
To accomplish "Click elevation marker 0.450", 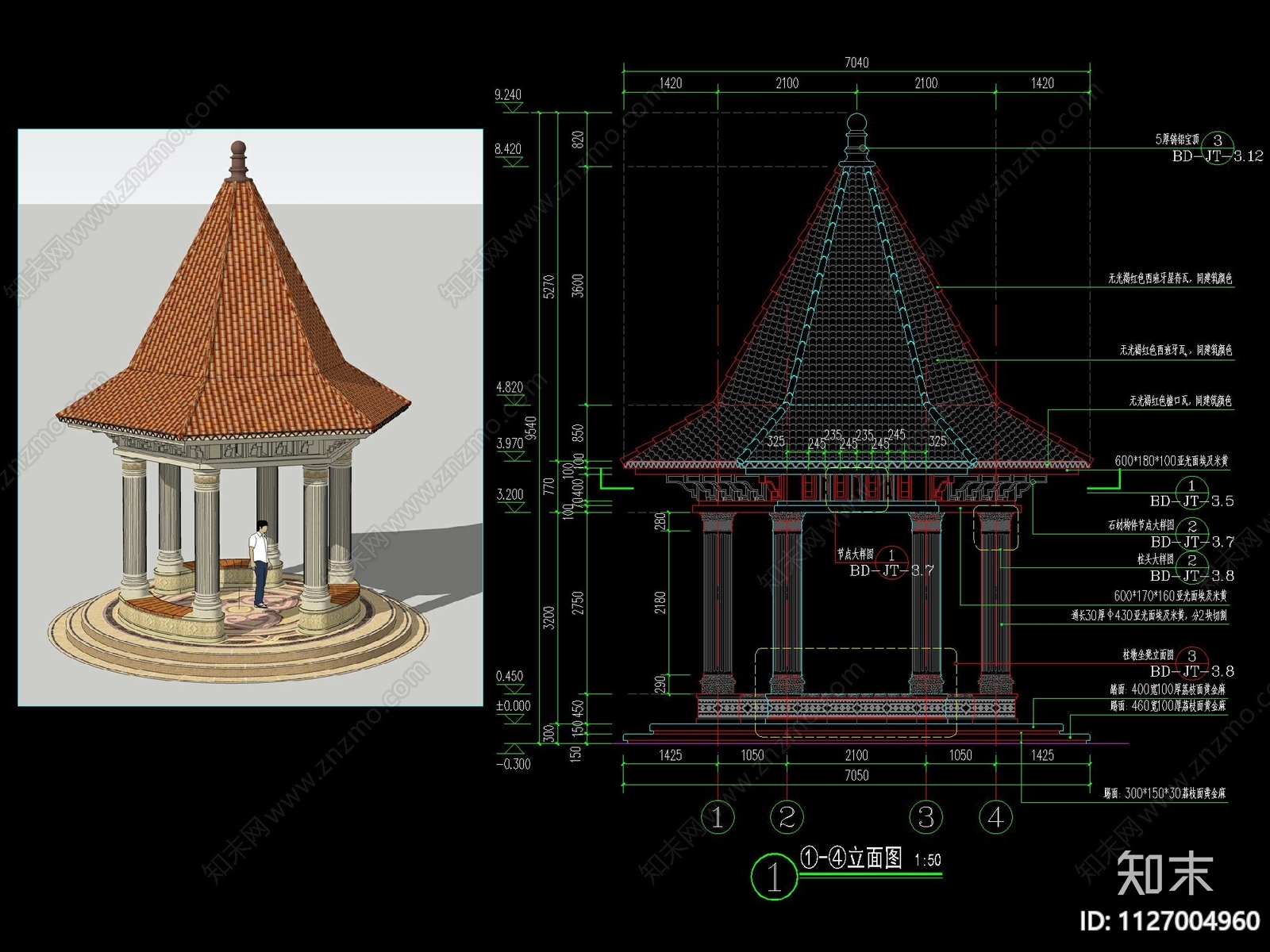I will coord(510,676).
